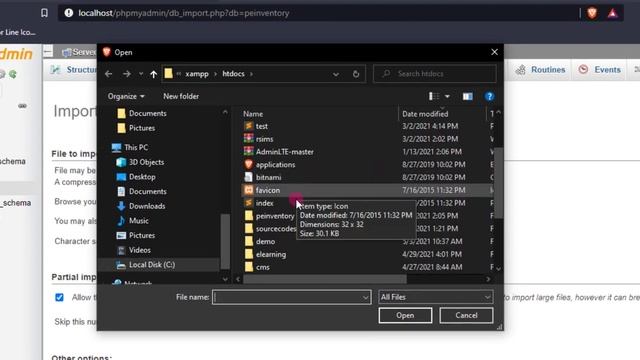This screenshot has width=640, height=360.
Task: Sort files by Date modified column
Action: pyautogui.click(x=425, y=114)
